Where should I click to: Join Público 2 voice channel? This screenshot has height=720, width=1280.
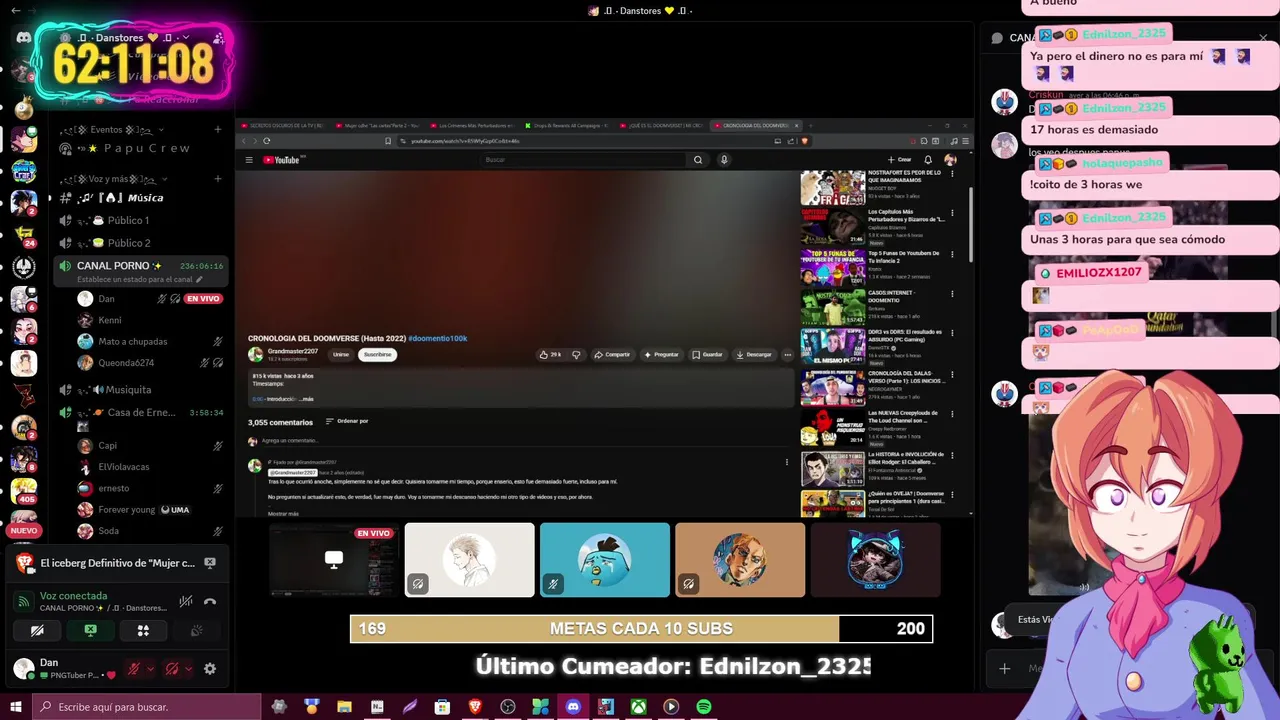(x=140, y=243)
